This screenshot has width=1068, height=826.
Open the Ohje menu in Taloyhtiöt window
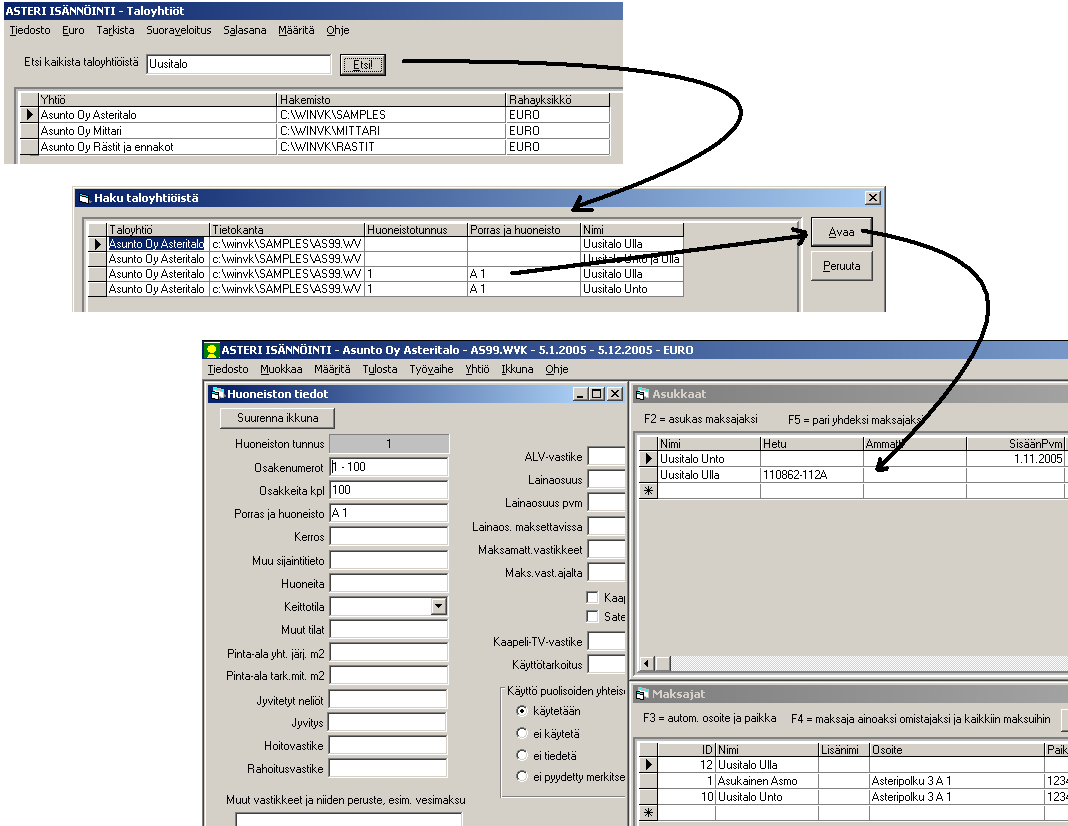click(x=337, y=30)
